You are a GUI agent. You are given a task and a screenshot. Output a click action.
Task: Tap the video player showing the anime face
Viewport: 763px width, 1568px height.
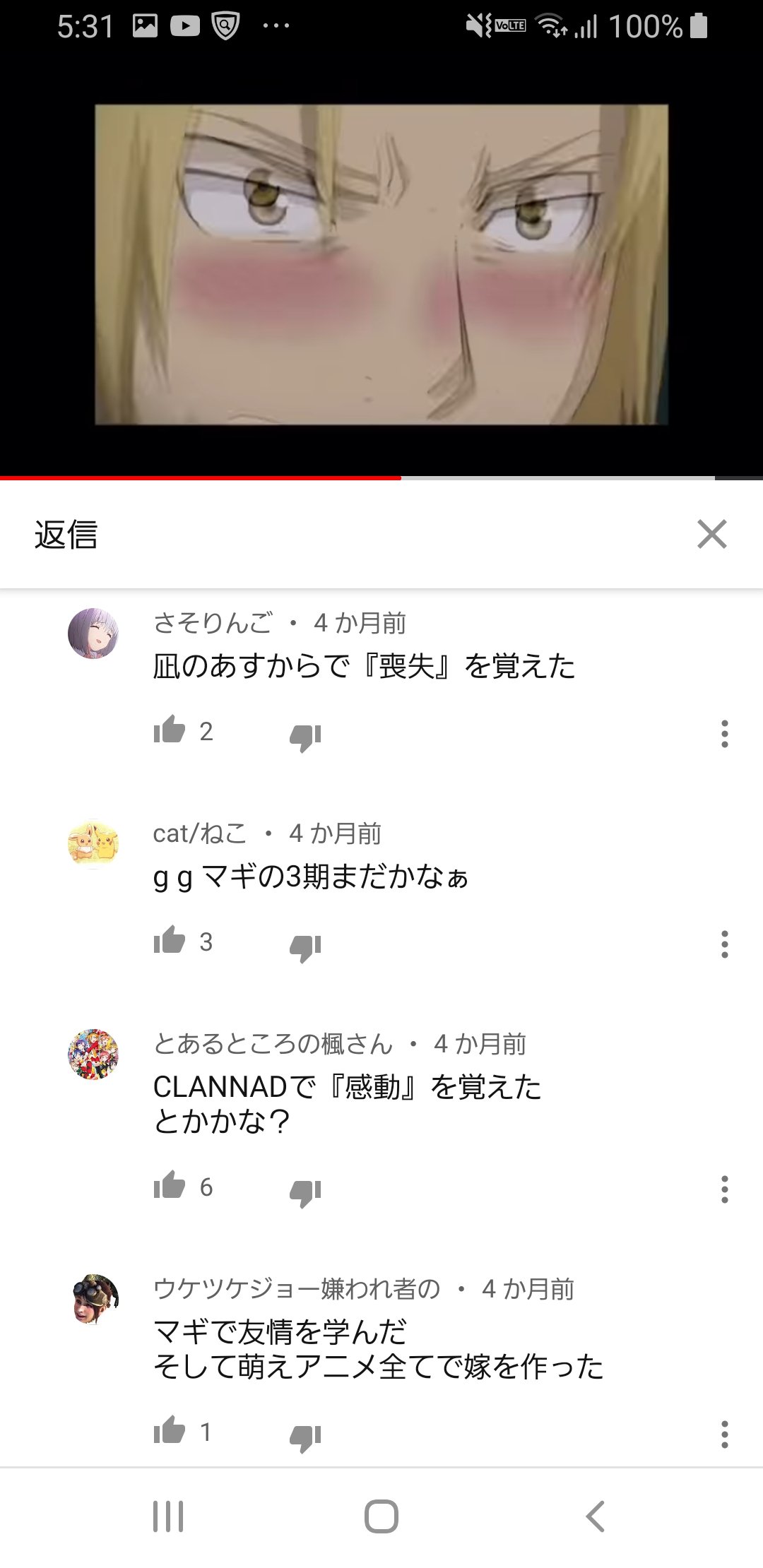point(381,264)
